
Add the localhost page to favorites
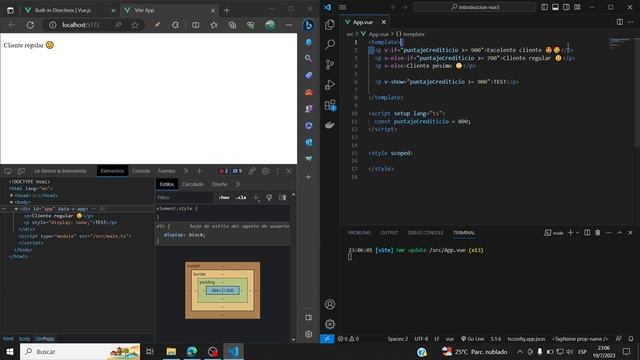point(135,25)
